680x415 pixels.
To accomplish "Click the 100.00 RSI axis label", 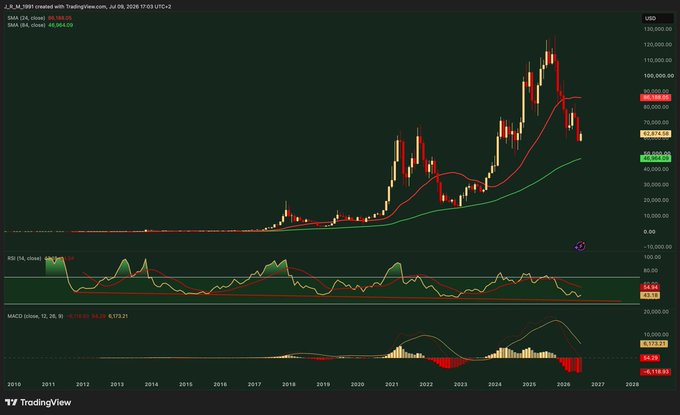I will (x=652, y=257).
